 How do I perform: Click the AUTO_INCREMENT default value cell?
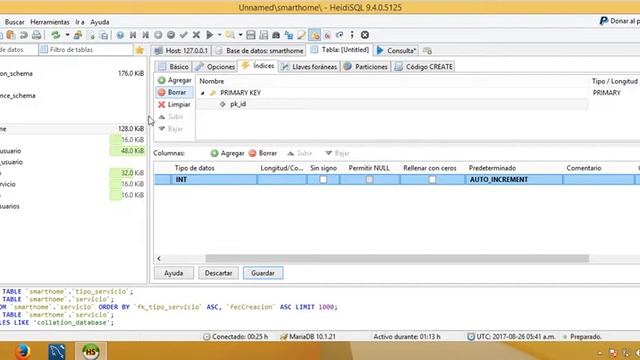pos(513,180)
